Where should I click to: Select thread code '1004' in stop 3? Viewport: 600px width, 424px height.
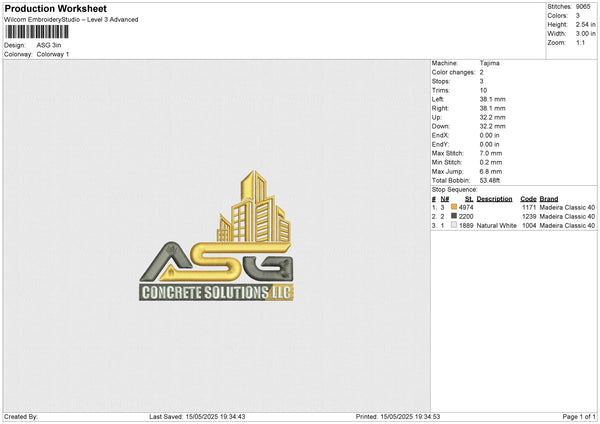(x=529, y=226)
